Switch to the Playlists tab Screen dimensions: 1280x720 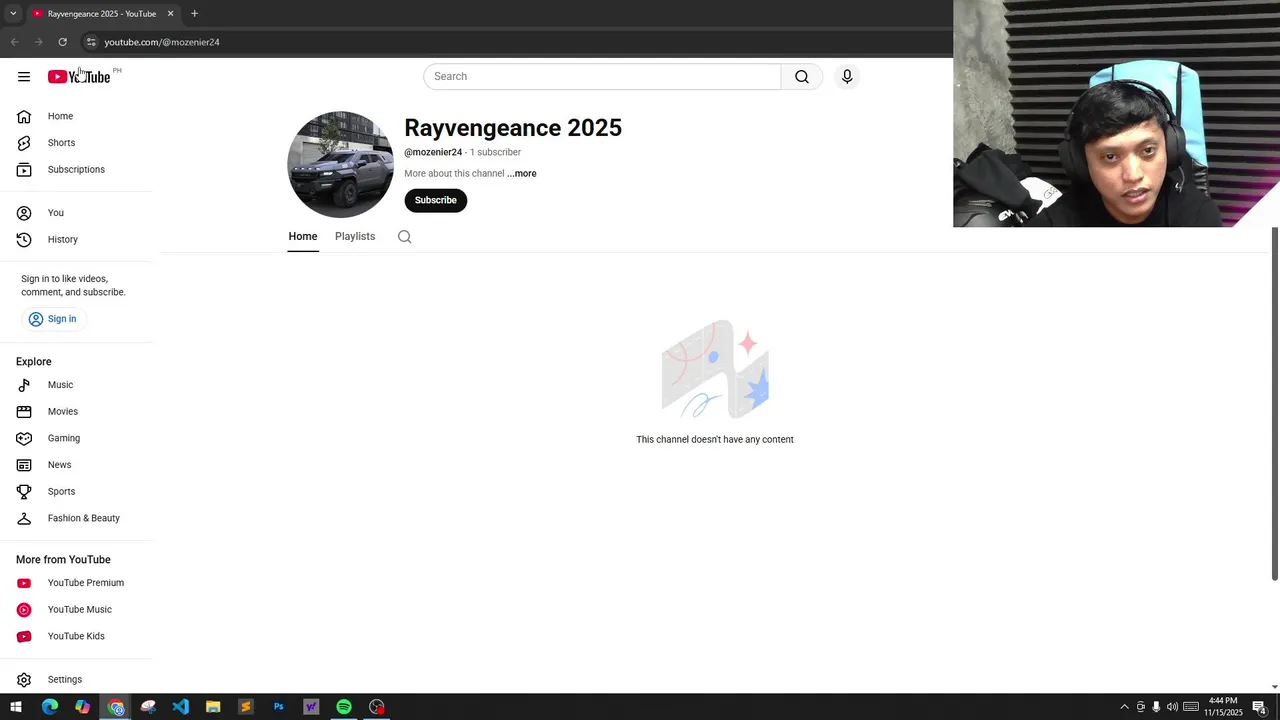355,237
